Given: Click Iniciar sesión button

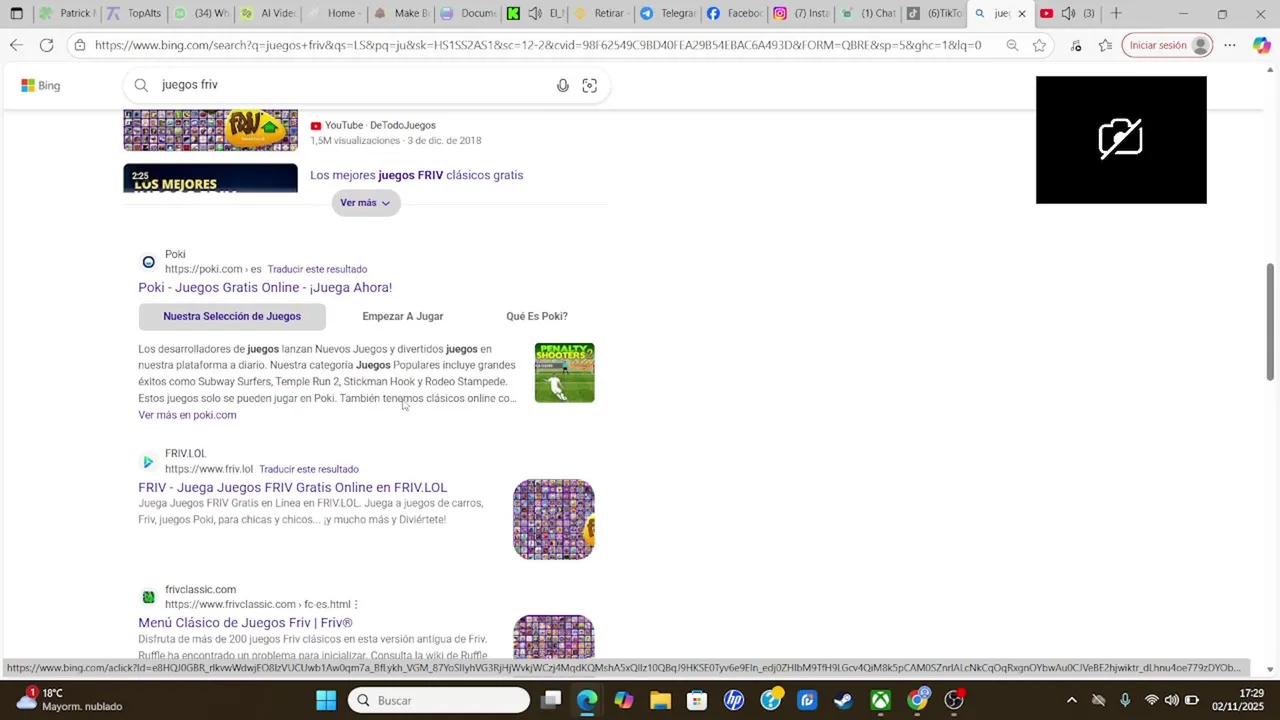Looking at the screenshot, I should point(1168,45).
